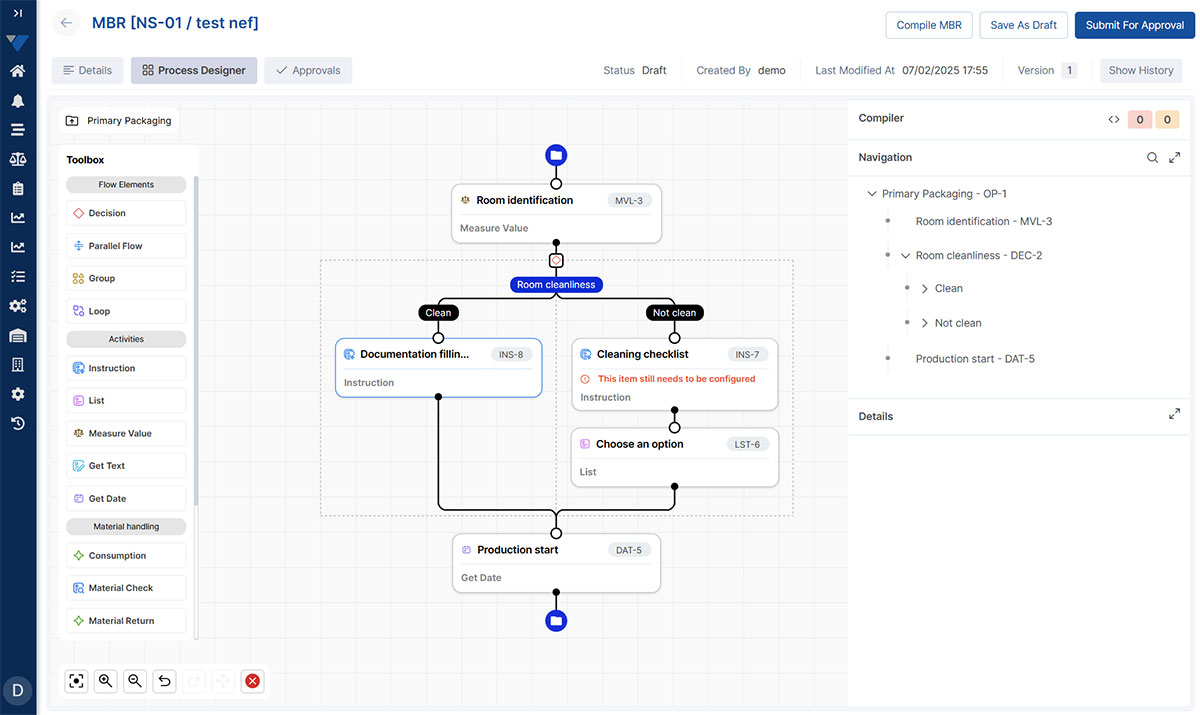
Task: Click the hamburger list icon in sidebar
Action: [17, 129]
